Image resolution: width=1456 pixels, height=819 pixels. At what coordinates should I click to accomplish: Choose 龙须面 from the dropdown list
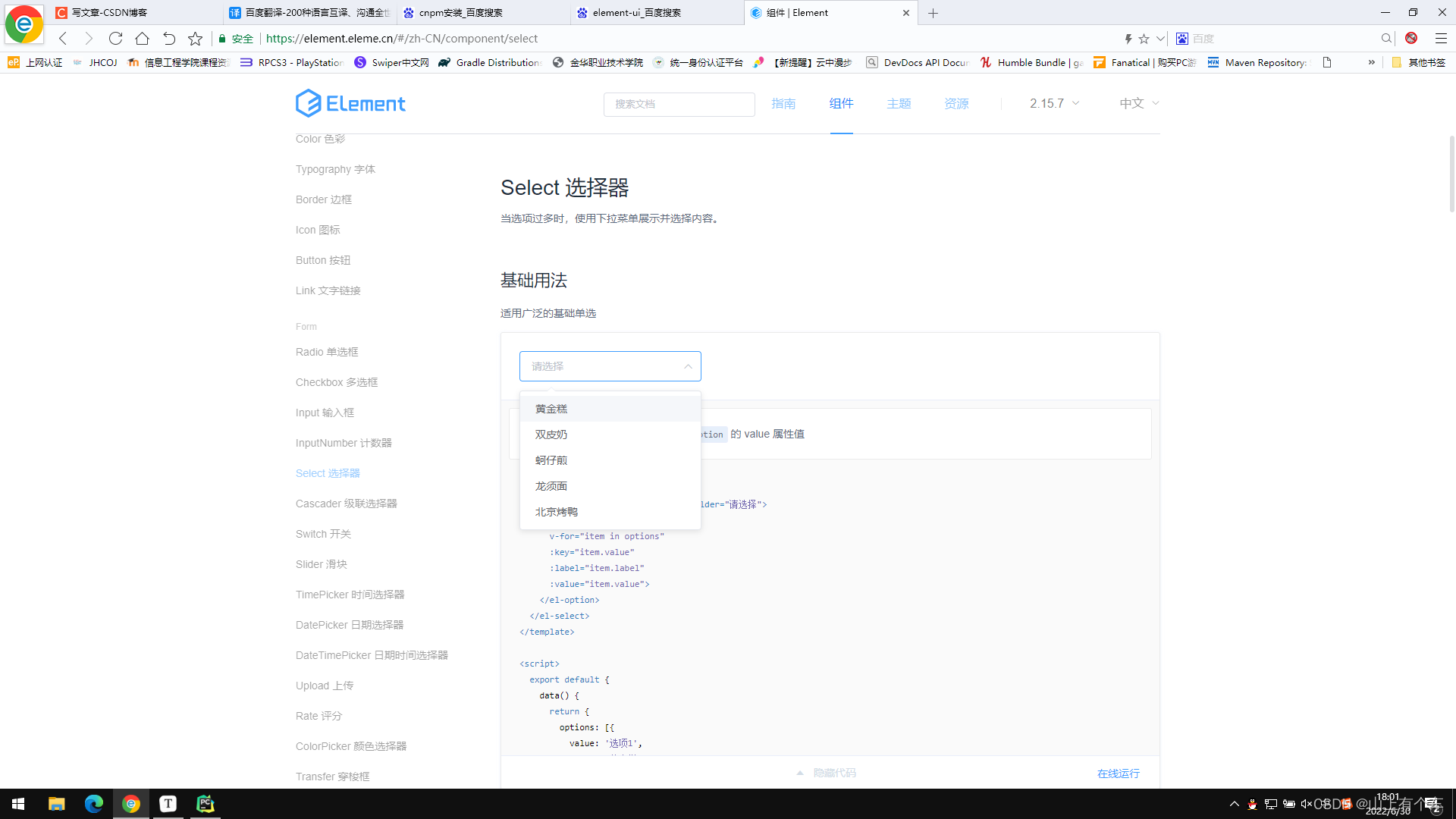pos(610,486)
